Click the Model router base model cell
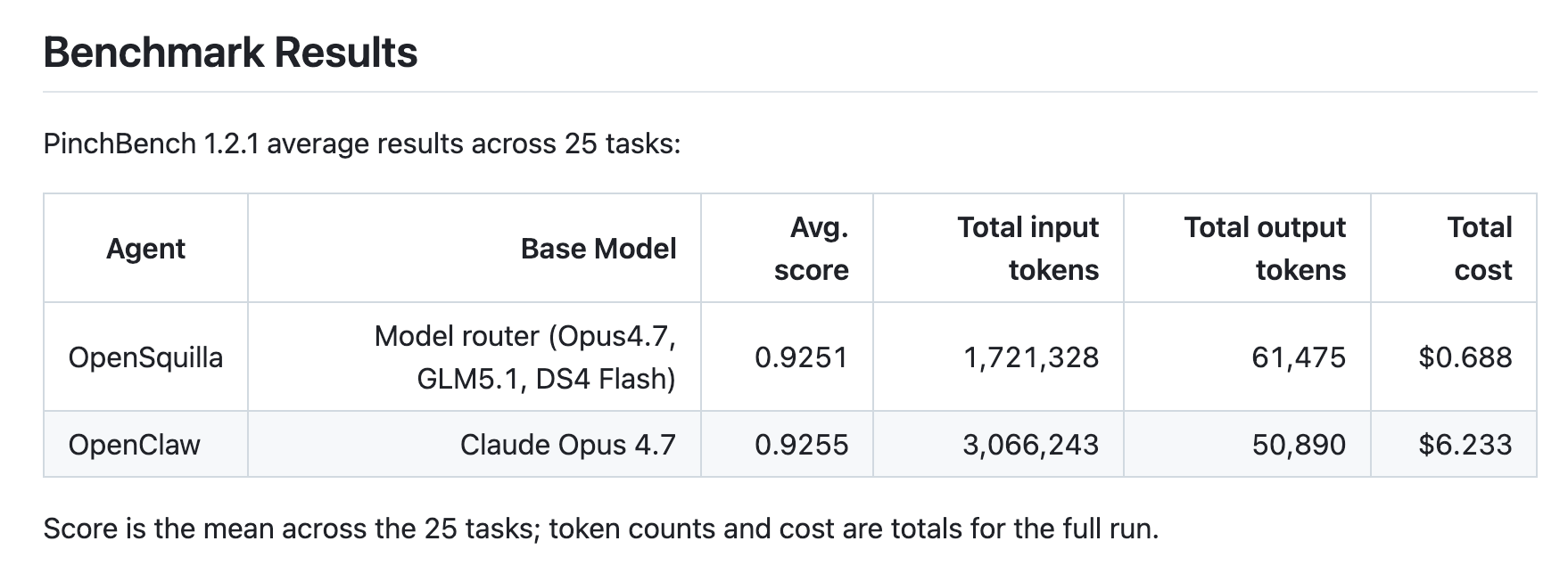The height and width of the screenshot is (574, 1568). tap(524, 357)
